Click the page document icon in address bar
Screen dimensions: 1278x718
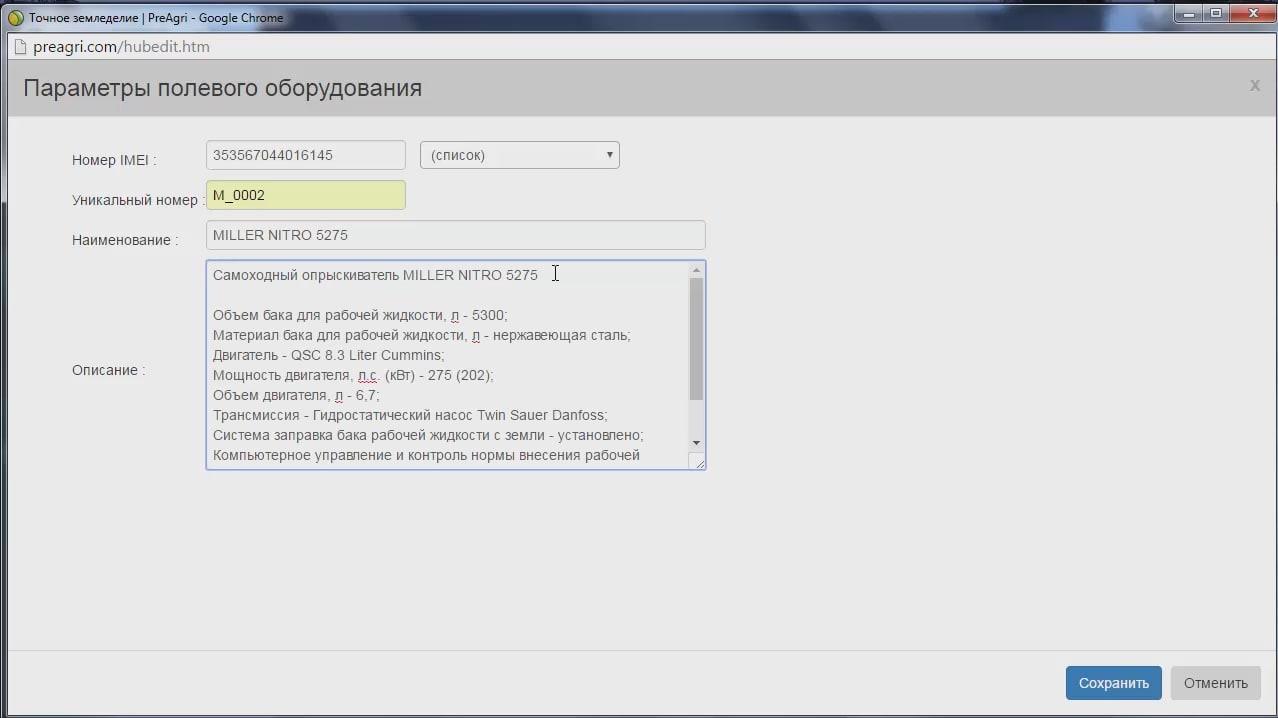pyautogui.click(x=19, y=46)
